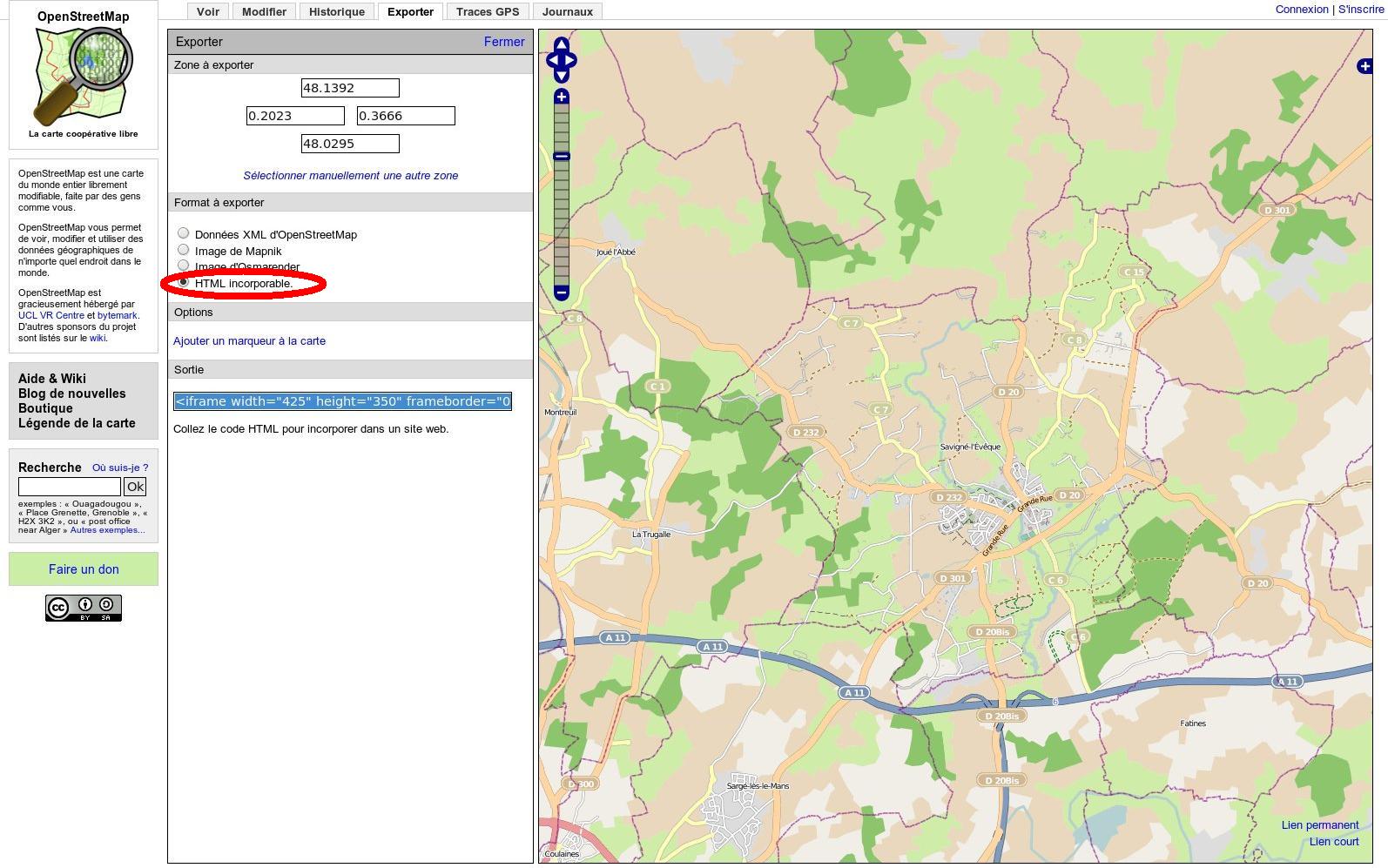This screenshot has width=1388, height=868.
Task: Pan the map west with the left arrow
Action: (x=551, y=61)
